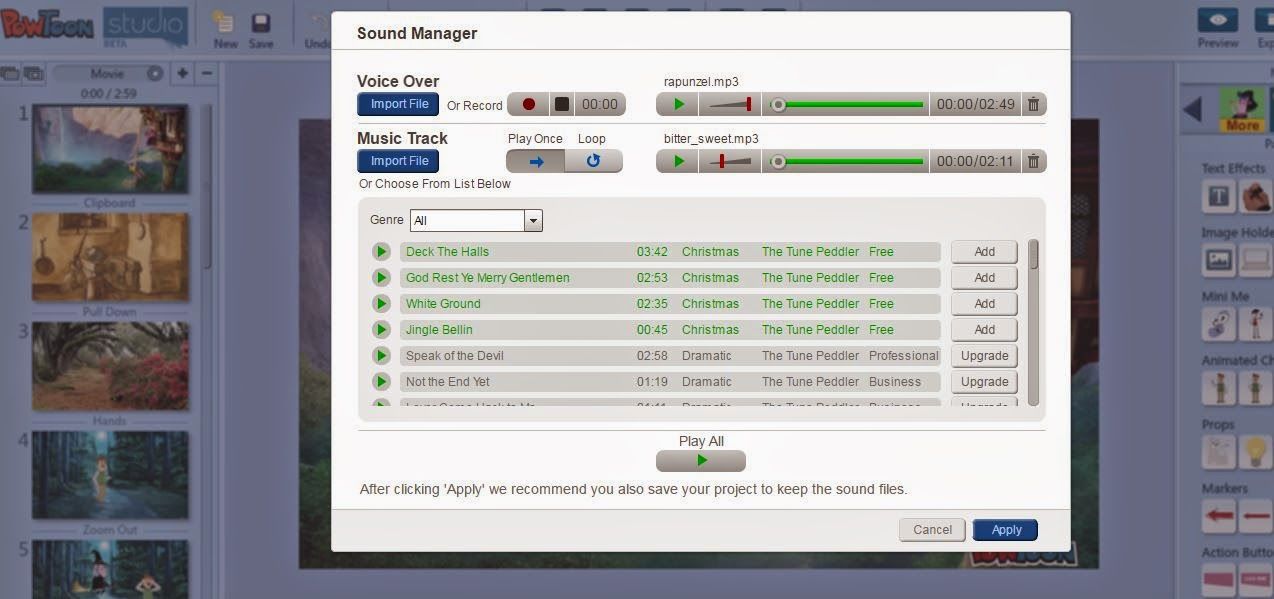Screen dimensions: 1274x599
Task: Preview Speak of the Devil track
Action: [x=381, y=356]
